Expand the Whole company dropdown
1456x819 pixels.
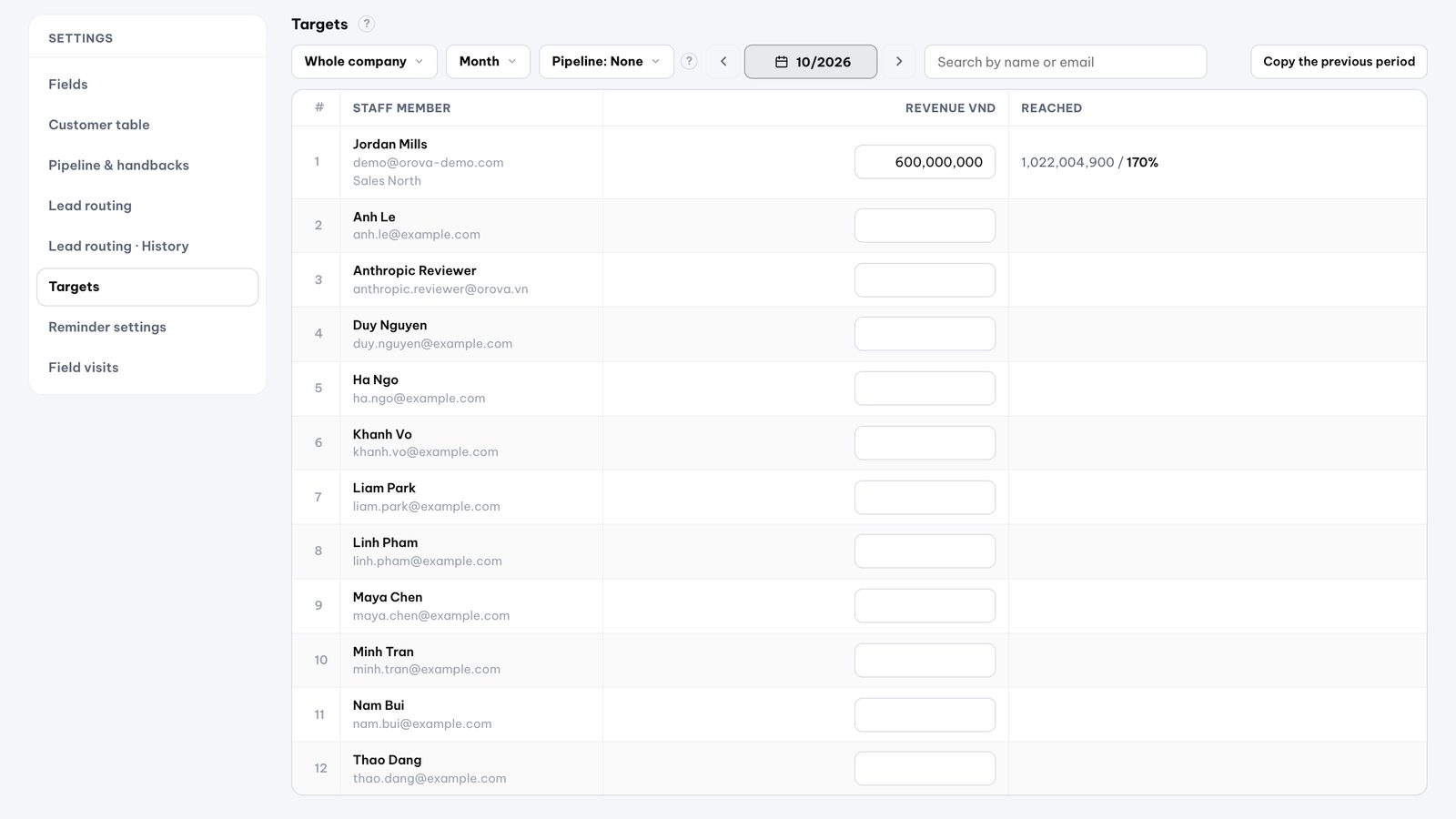pyautogui.click(x=364, y=61)
